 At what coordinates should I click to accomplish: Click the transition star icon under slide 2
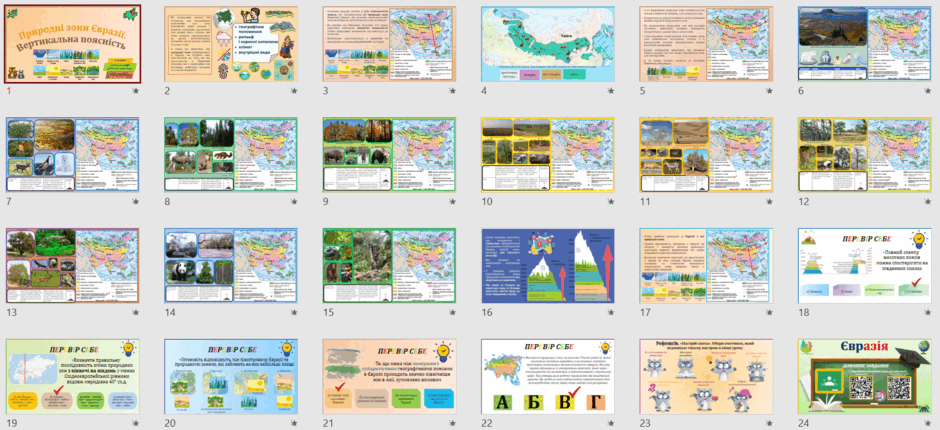point(294,91)
